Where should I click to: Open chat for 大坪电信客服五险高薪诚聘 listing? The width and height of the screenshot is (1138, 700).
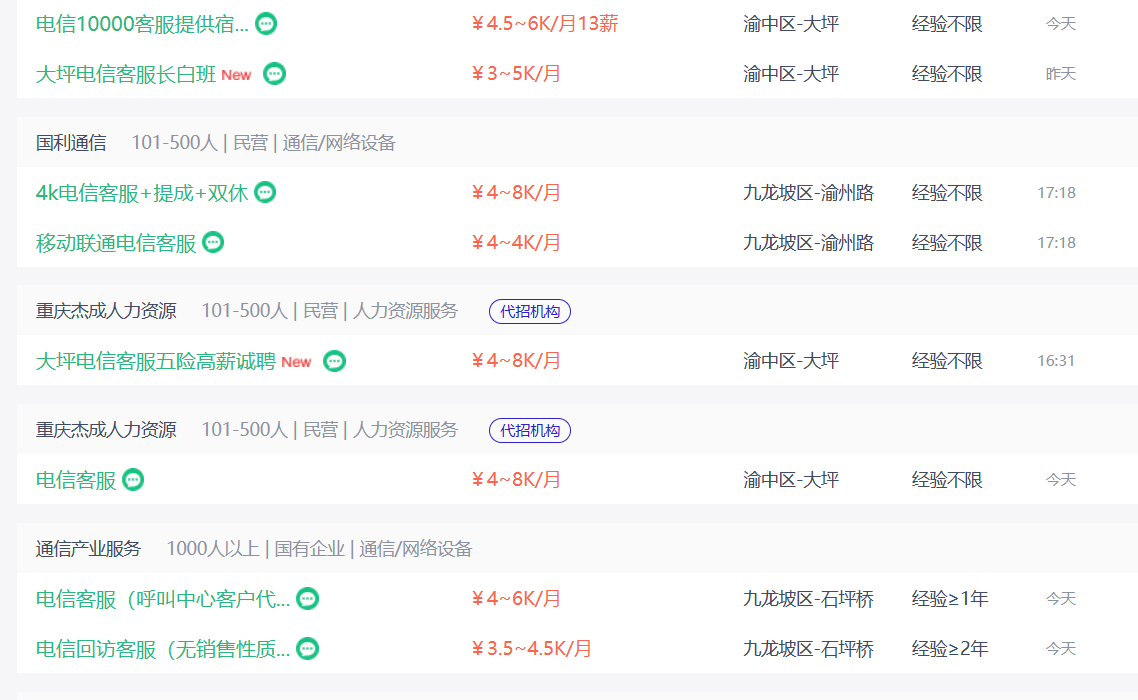(335, 361)
